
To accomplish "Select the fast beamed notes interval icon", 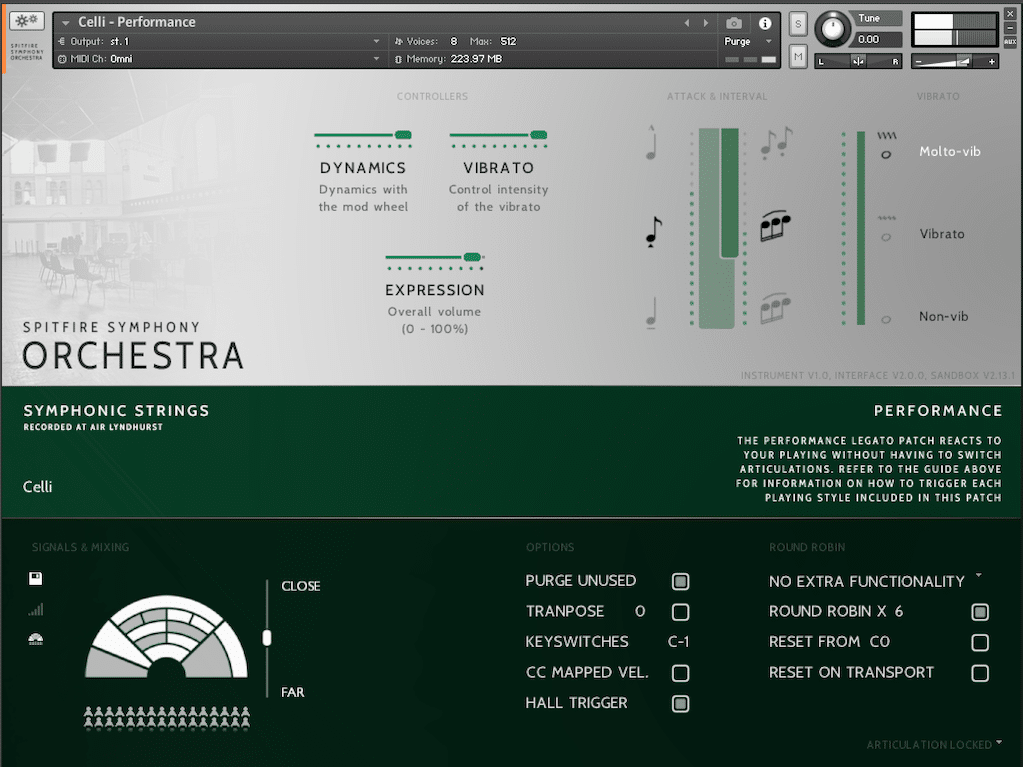I will (x=775, y=226).
